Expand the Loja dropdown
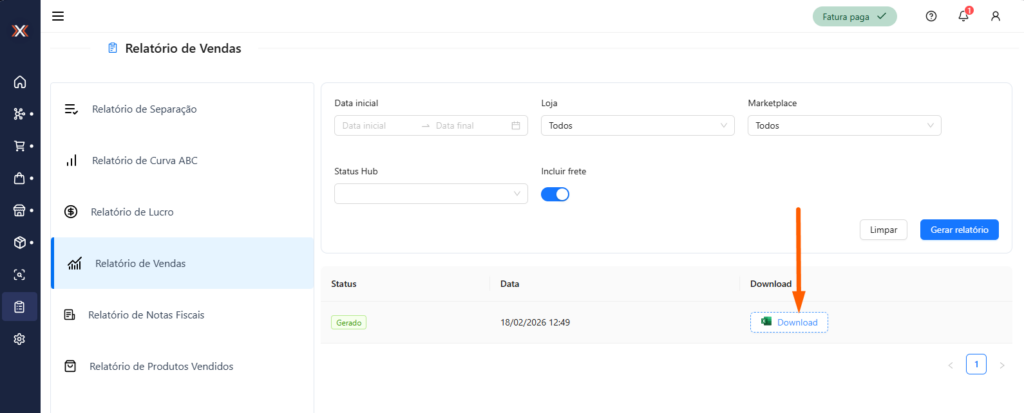Screen dimensions: 1024x413 637,126
